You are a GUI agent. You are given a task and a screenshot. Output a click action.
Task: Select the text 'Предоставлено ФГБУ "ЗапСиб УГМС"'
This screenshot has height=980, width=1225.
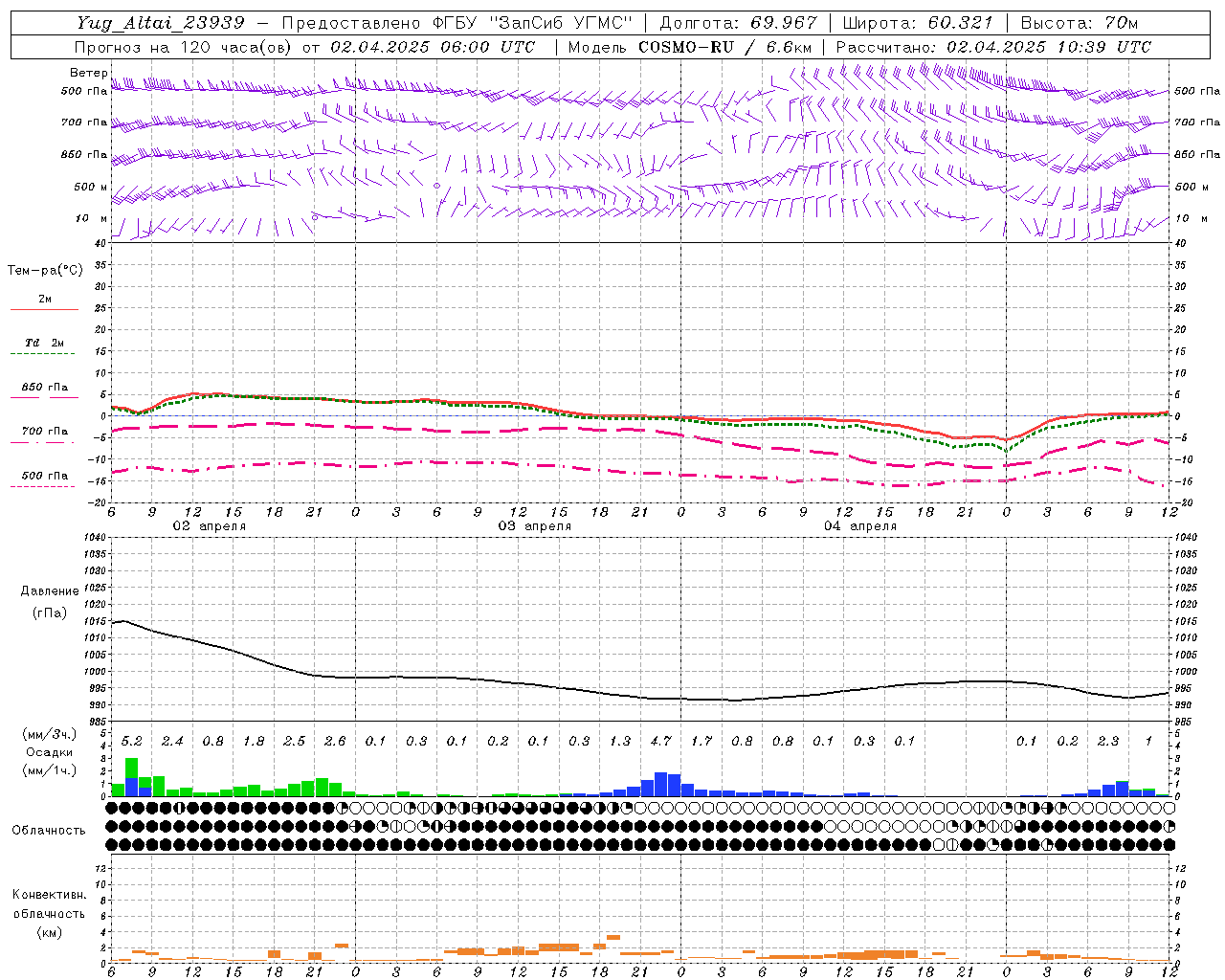tap(457, 23)
